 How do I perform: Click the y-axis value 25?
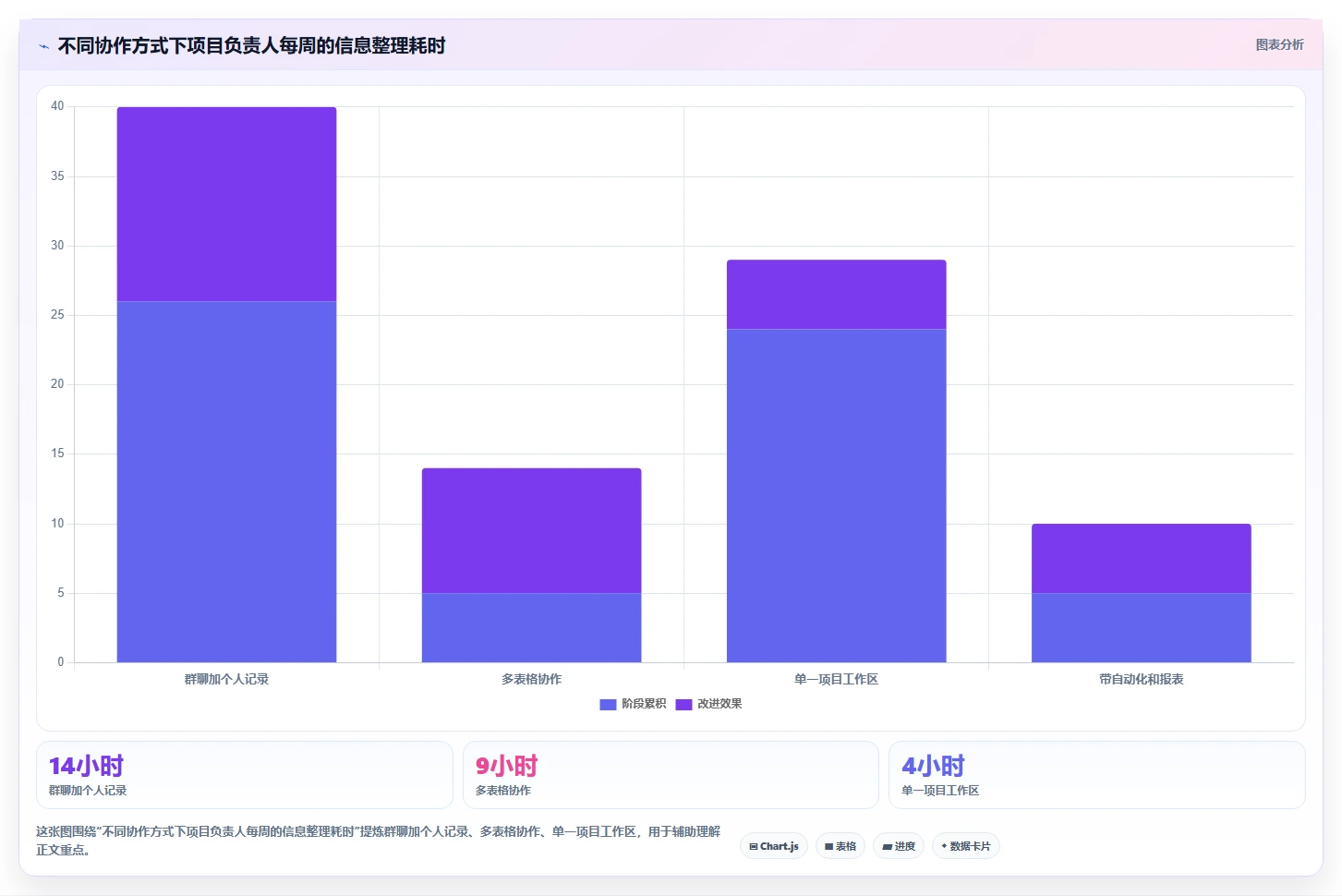point(57,315)
